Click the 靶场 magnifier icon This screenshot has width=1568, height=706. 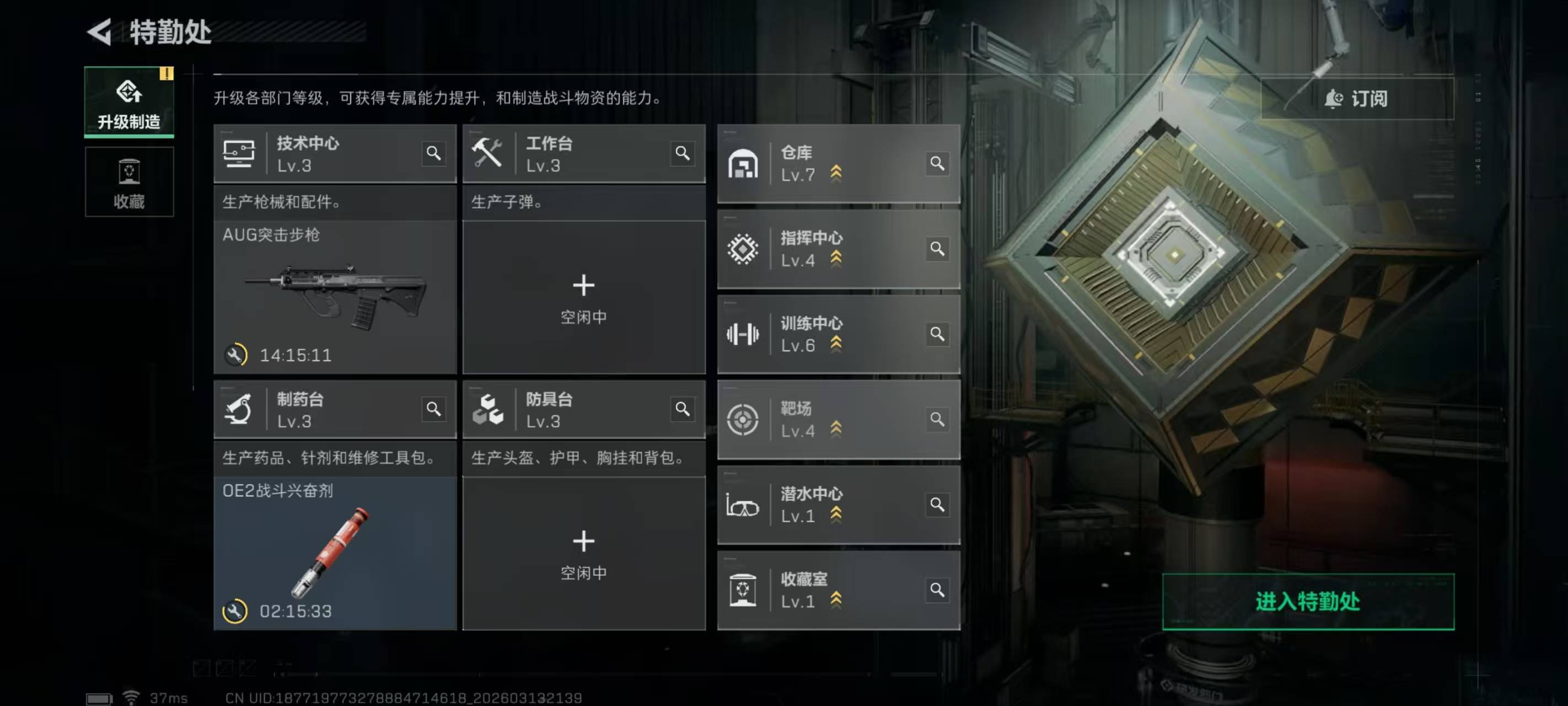(937, 419)
